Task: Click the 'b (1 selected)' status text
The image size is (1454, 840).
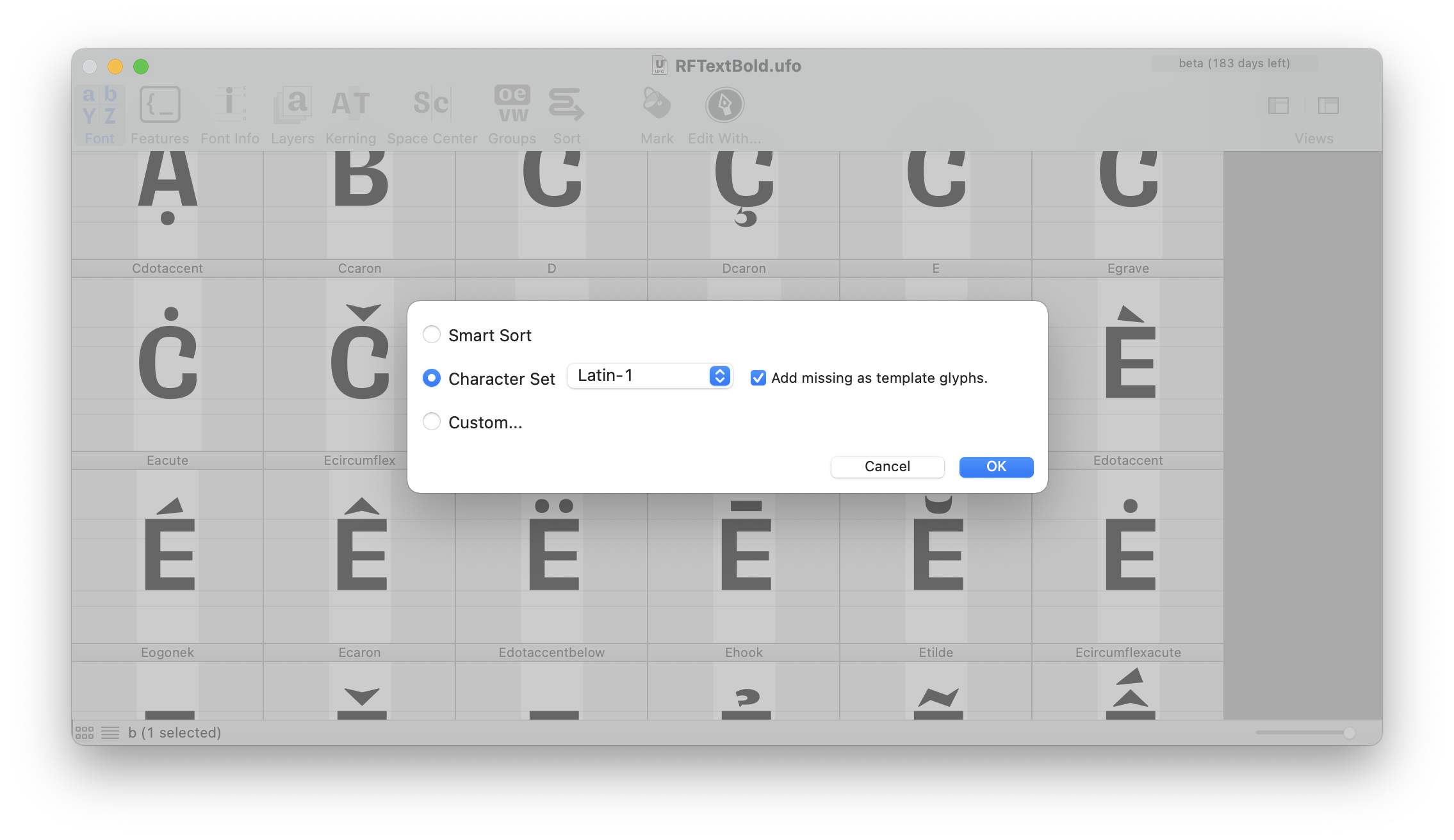Action: pos(174,732)
